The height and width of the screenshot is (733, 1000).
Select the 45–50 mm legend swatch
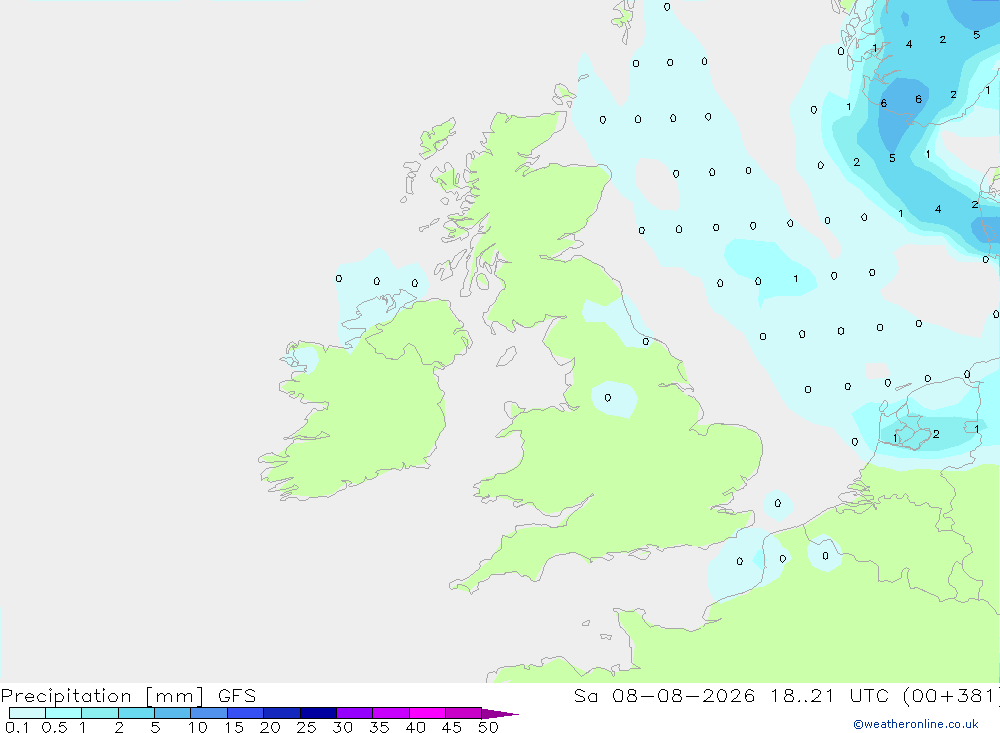(x=463, y=713)
